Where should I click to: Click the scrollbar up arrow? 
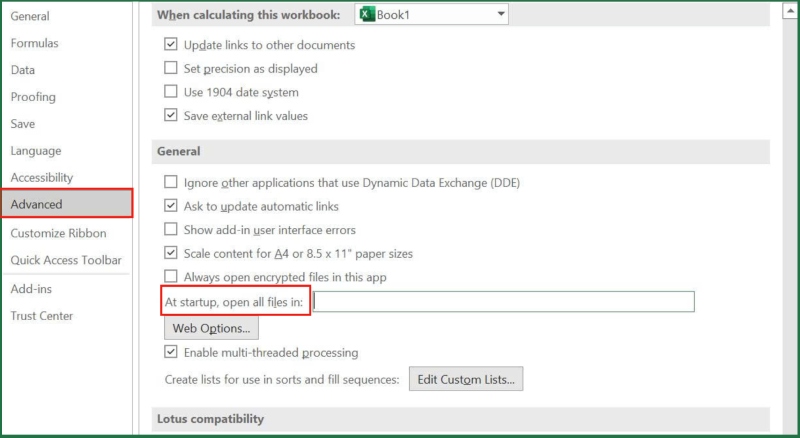pos(790,11)
